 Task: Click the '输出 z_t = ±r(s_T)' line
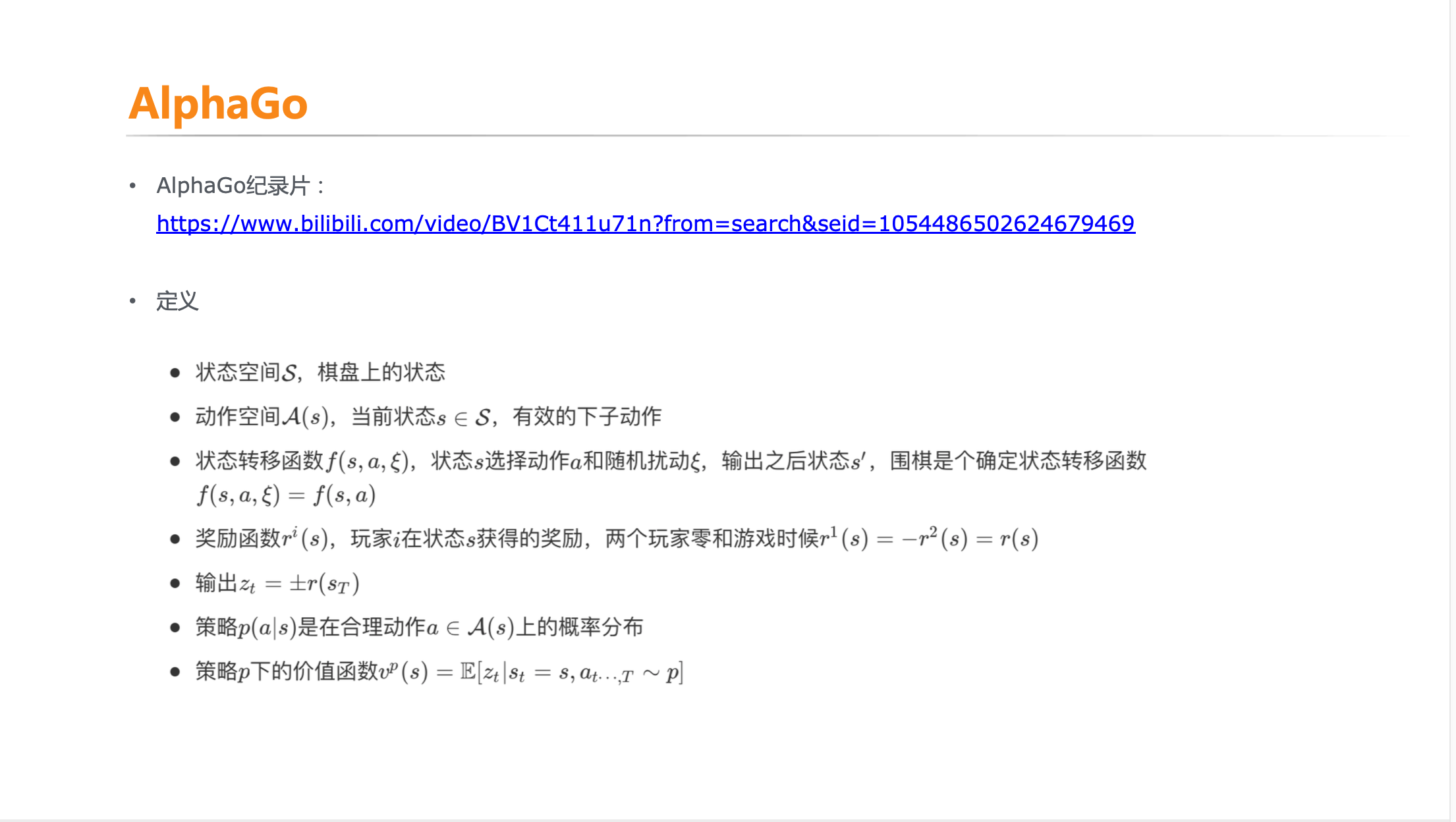coord(277,584)
